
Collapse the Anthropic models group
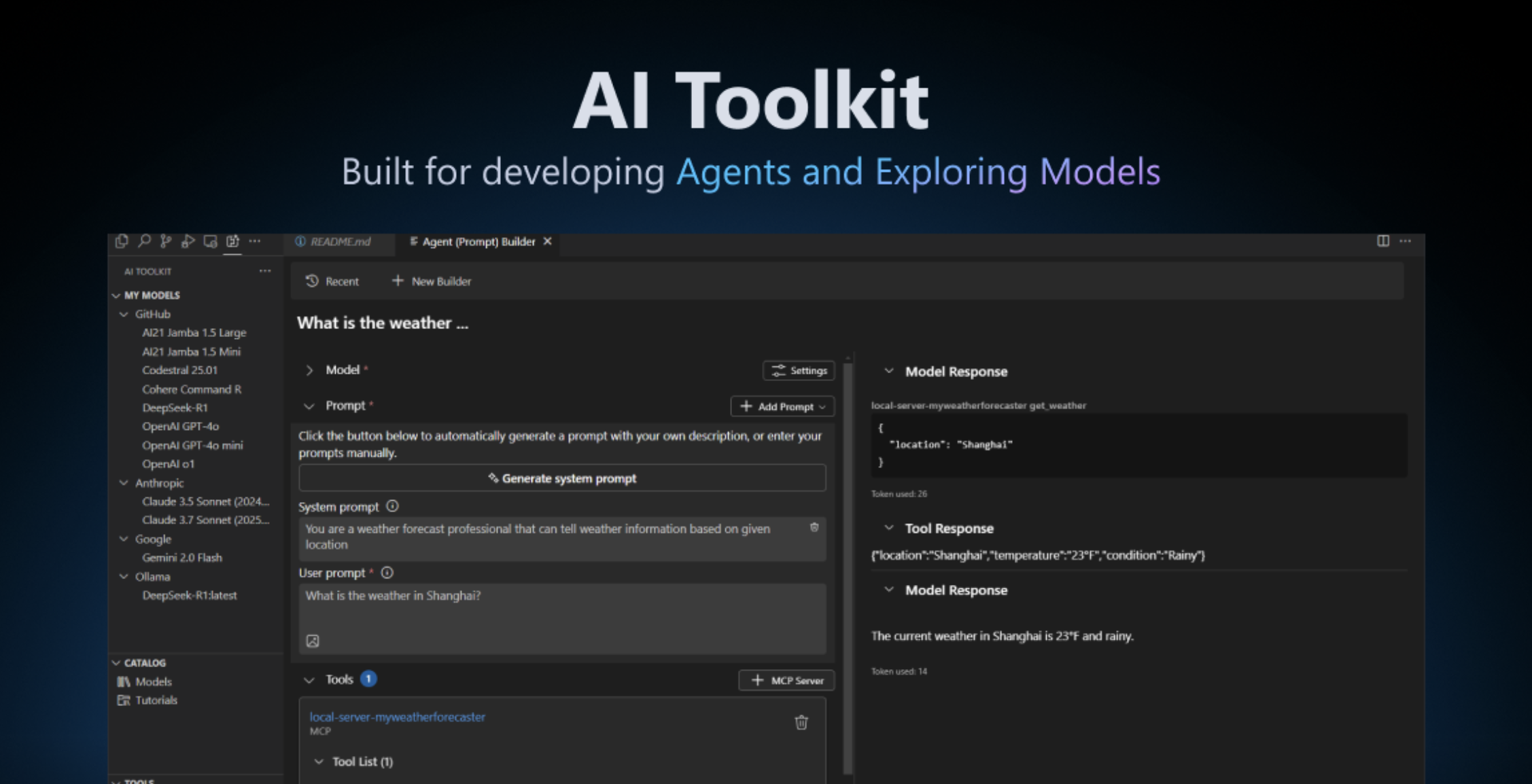pyautogui.click(x=124, y=483)
